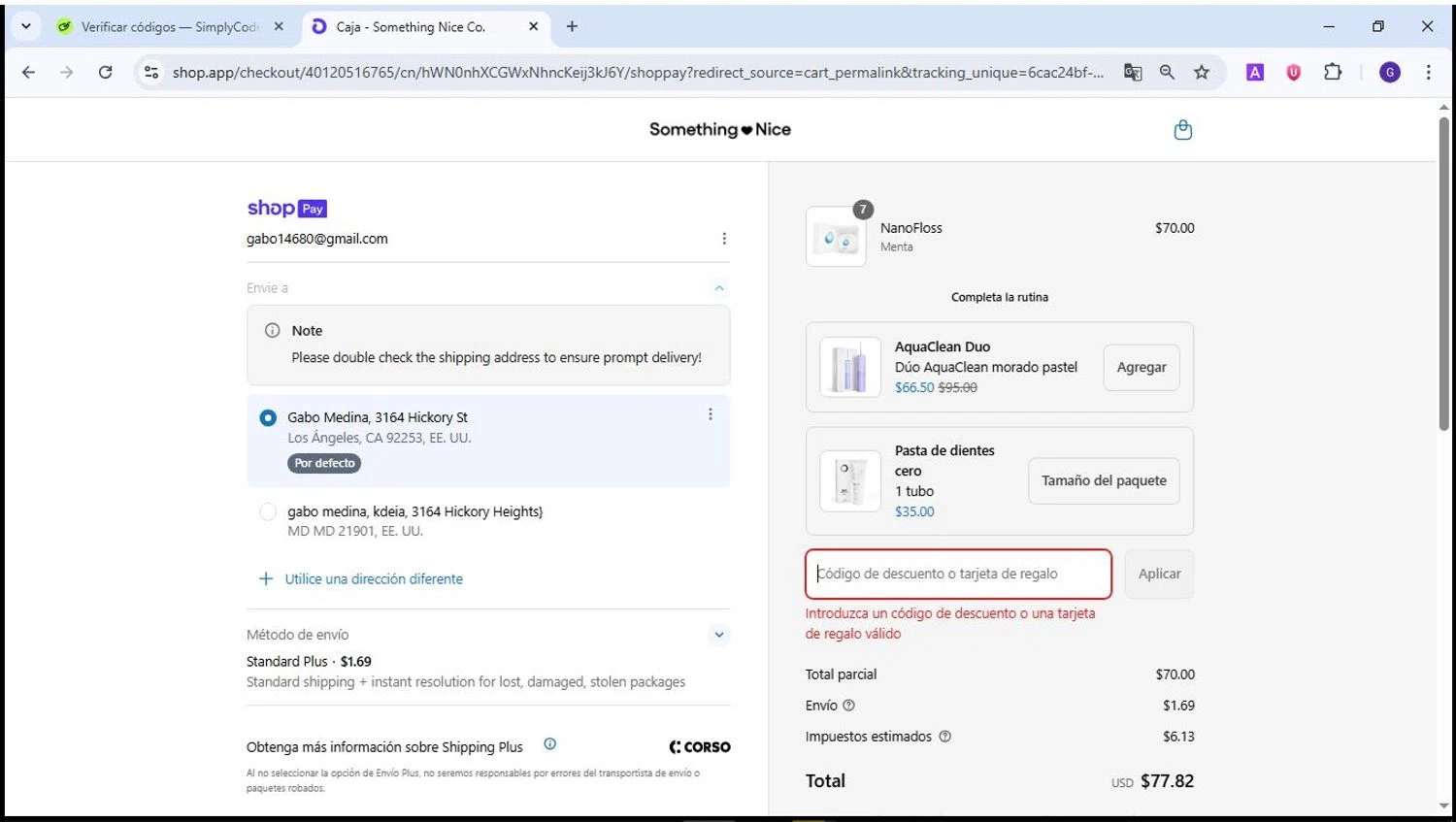Viewport: 1456px width, 822px height.
Task: Click the NanoFloss product thumbnail
Action: coord(836,237)
